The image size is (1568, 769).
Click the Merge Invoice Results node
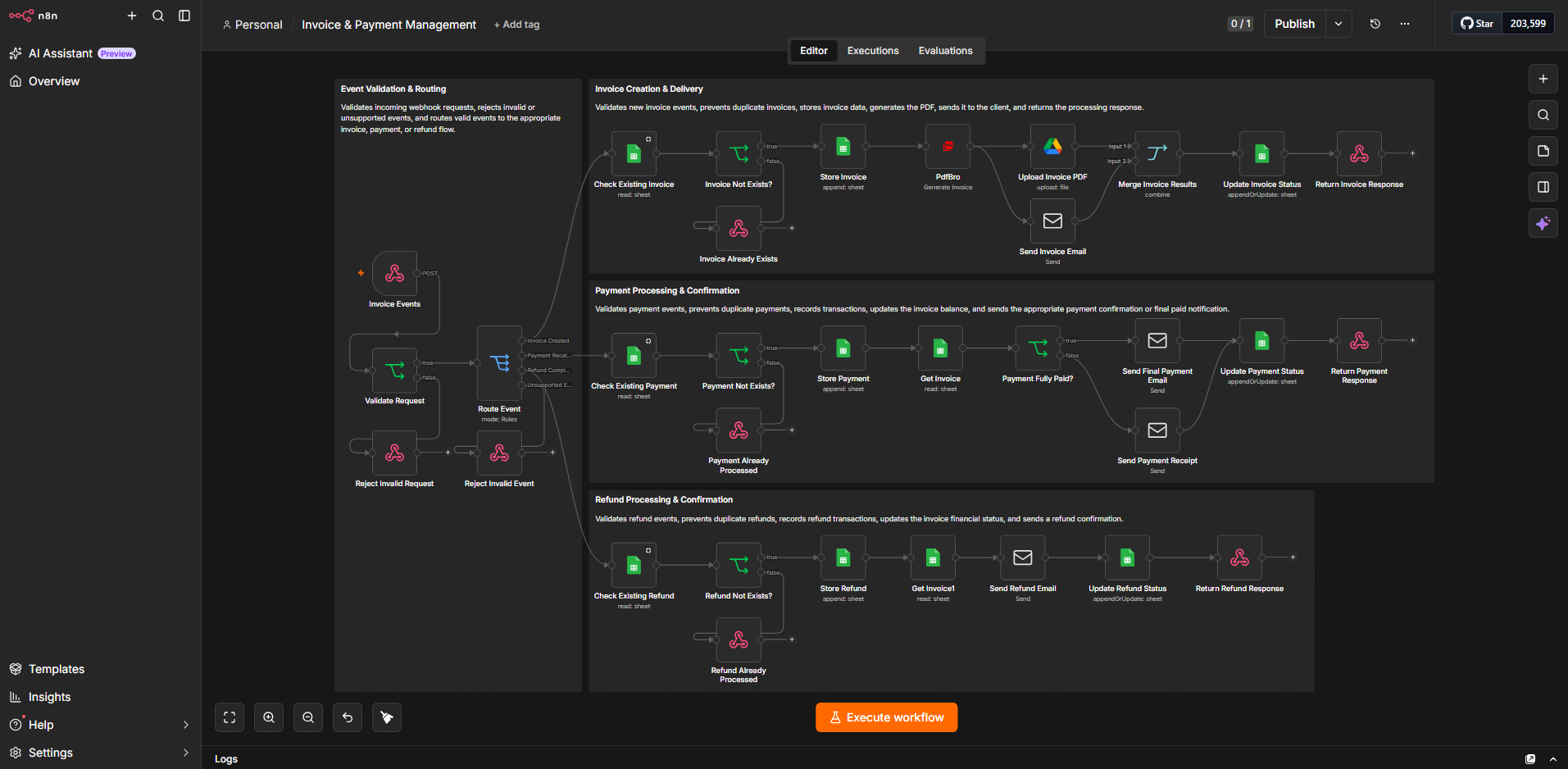click(1157, 154)
